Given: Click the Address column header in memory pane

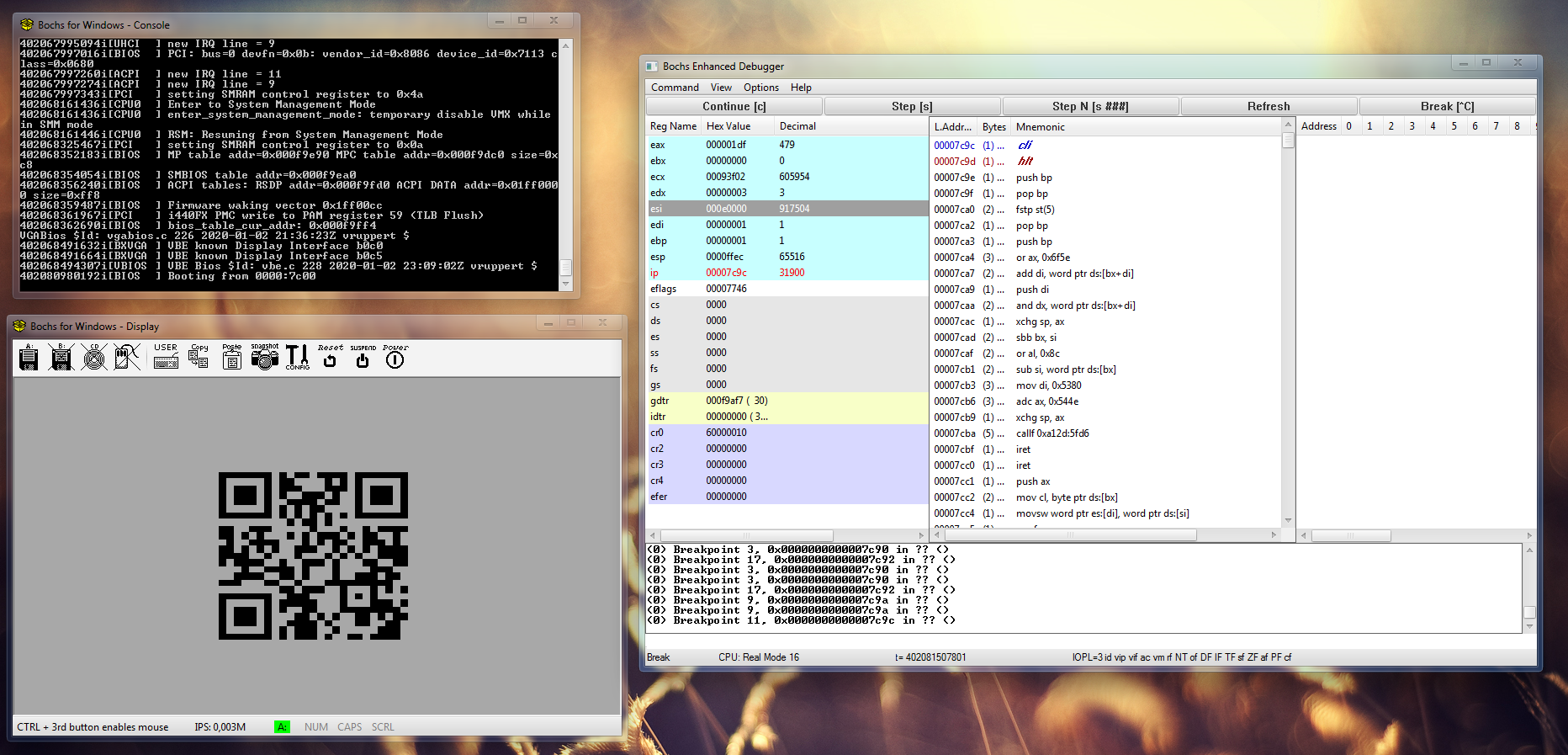Looking at the screenshot, I should [1318, 126].
